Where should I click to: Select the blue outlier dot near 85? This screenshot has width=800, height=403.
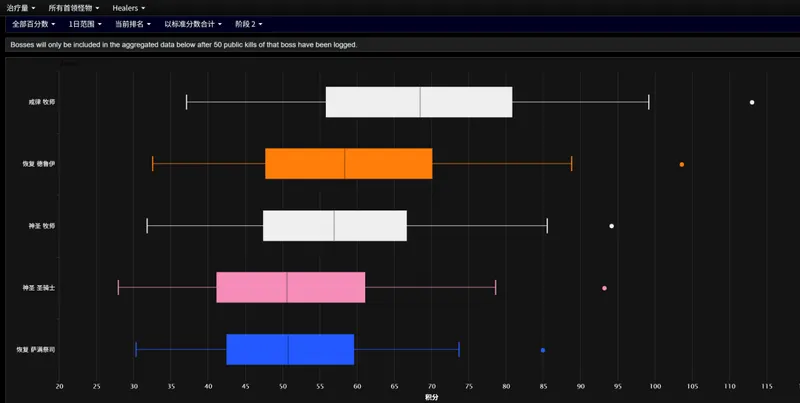pyautogui.click(x=543, y=350)
